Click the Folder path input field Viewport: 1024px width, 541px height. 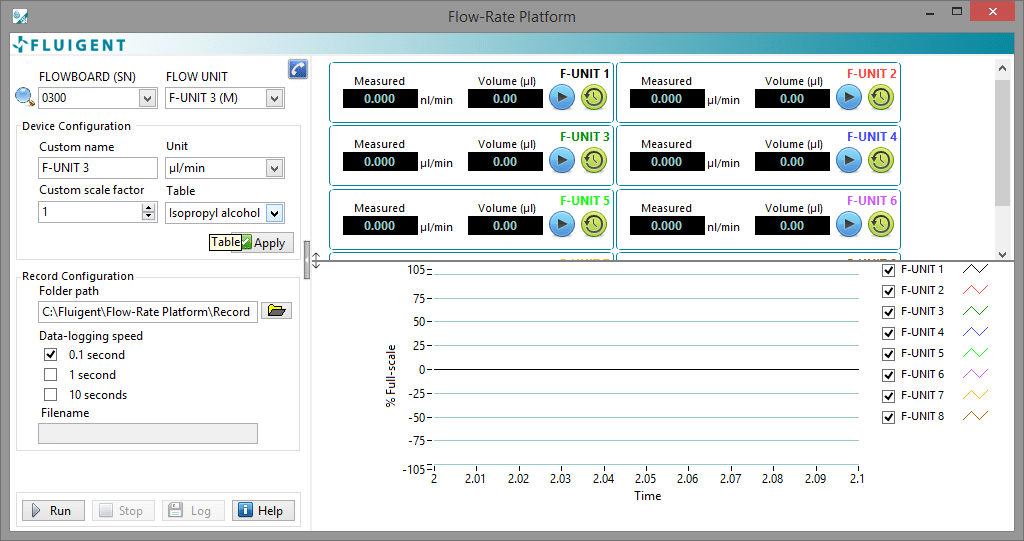(148, 312)
